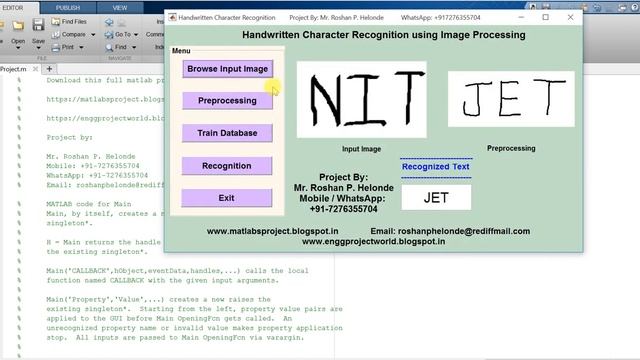The width and height of the screenshot is (640, 360).
Task: Close the Project.m file tab
Action: point(36,69)
